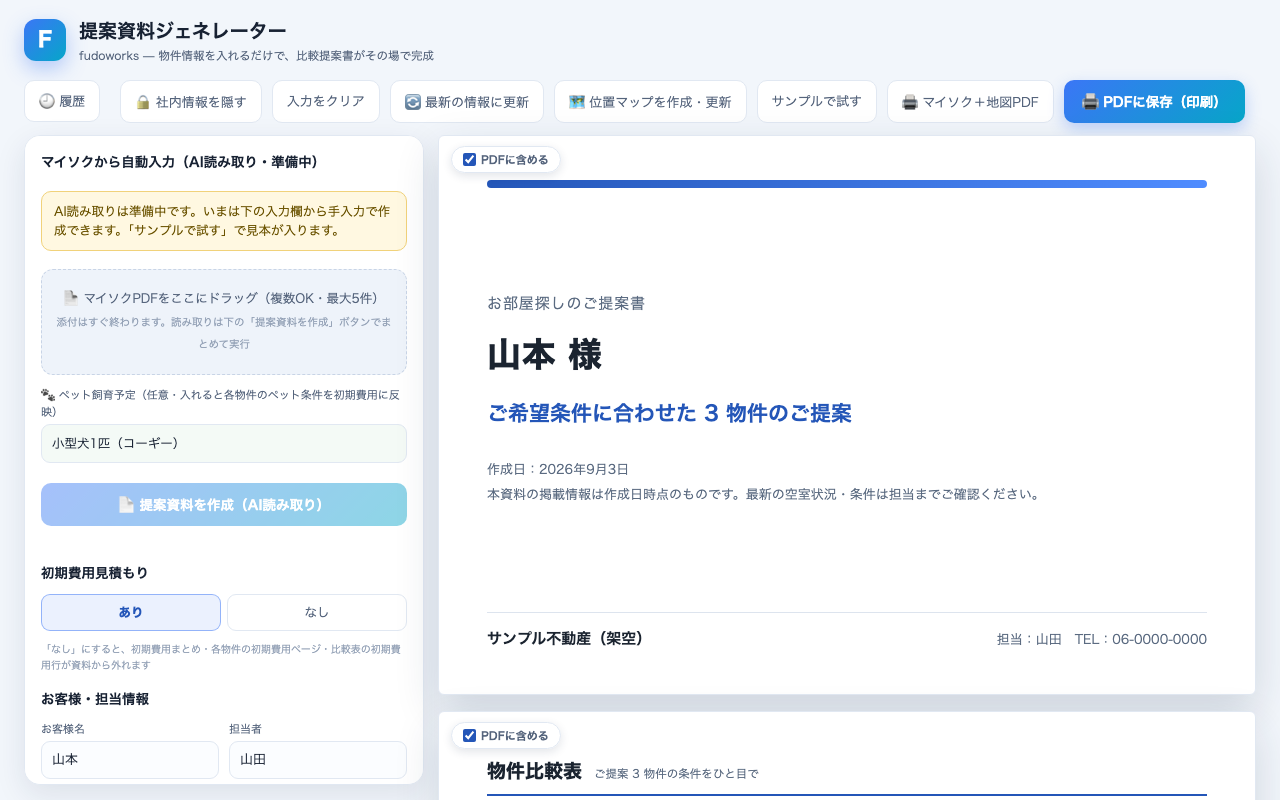Open the 履歴 history button
This screenshot has height=800, width=1280.
pyautogui.click(x=62, y=101)
